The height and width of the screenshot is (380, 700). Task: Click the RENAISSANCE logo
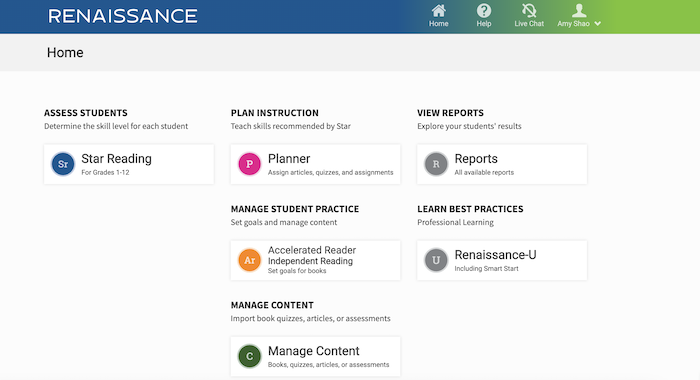pyautogui.click(x=122, y=16)
